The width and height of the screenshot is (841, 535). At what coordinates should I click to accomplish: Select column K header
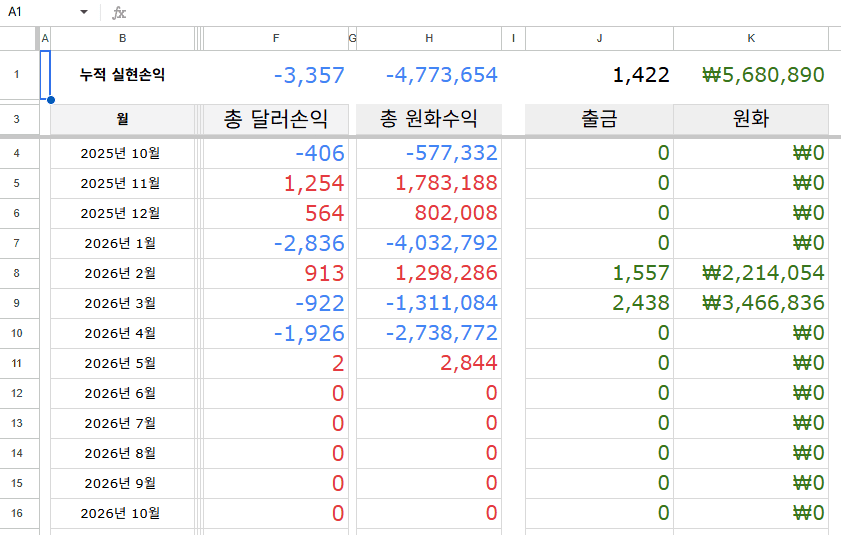pyautogui.click(x=751, y=39)
